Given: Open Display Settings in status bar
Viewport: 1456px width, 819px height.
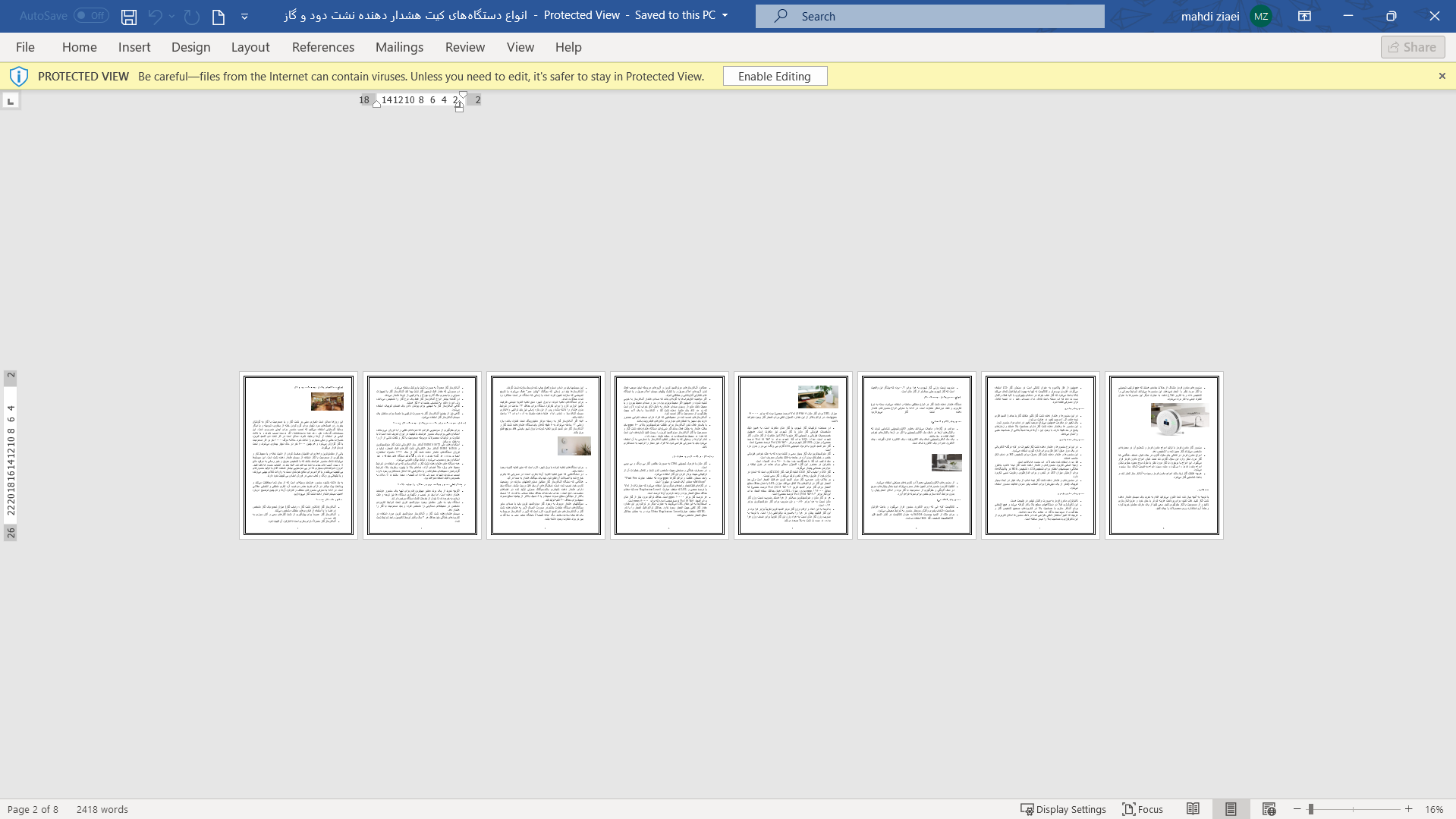Looking at the screenshot, I should click(x=1063, y=809).
